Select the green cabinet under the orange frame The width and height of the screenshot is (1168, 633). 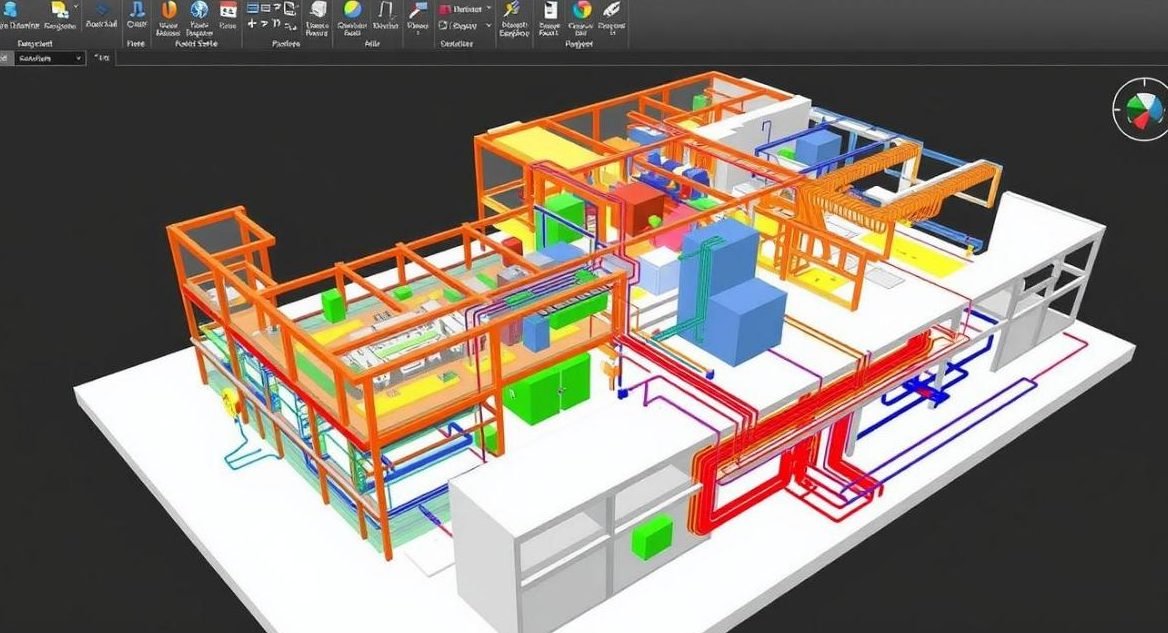point(547,389)
